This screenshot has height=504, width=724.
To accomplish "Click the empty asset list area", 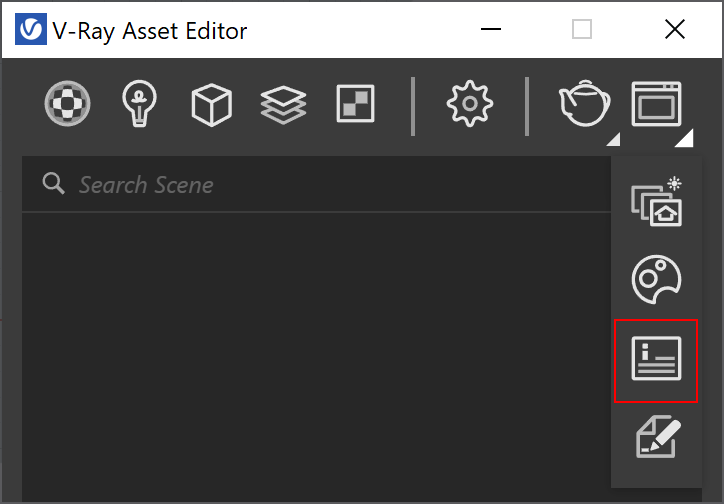I will click(317, 355).
